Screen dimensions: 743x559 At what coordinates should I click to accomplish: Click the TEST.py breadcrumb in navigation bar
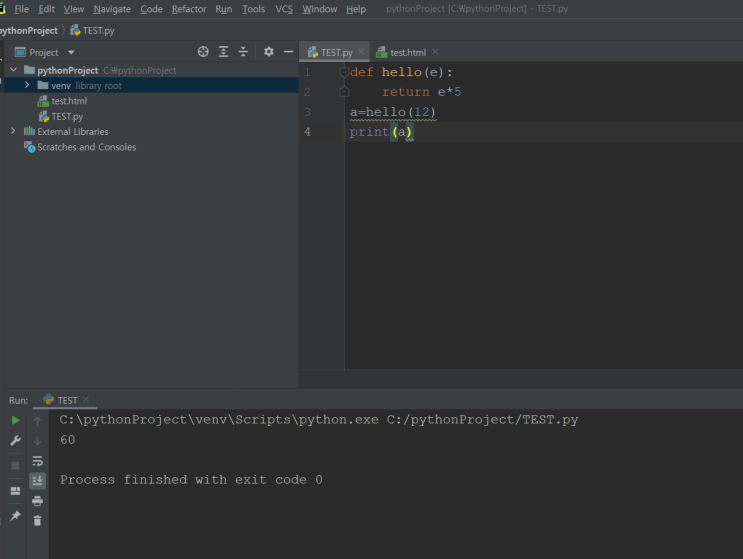tap(92, 31)
